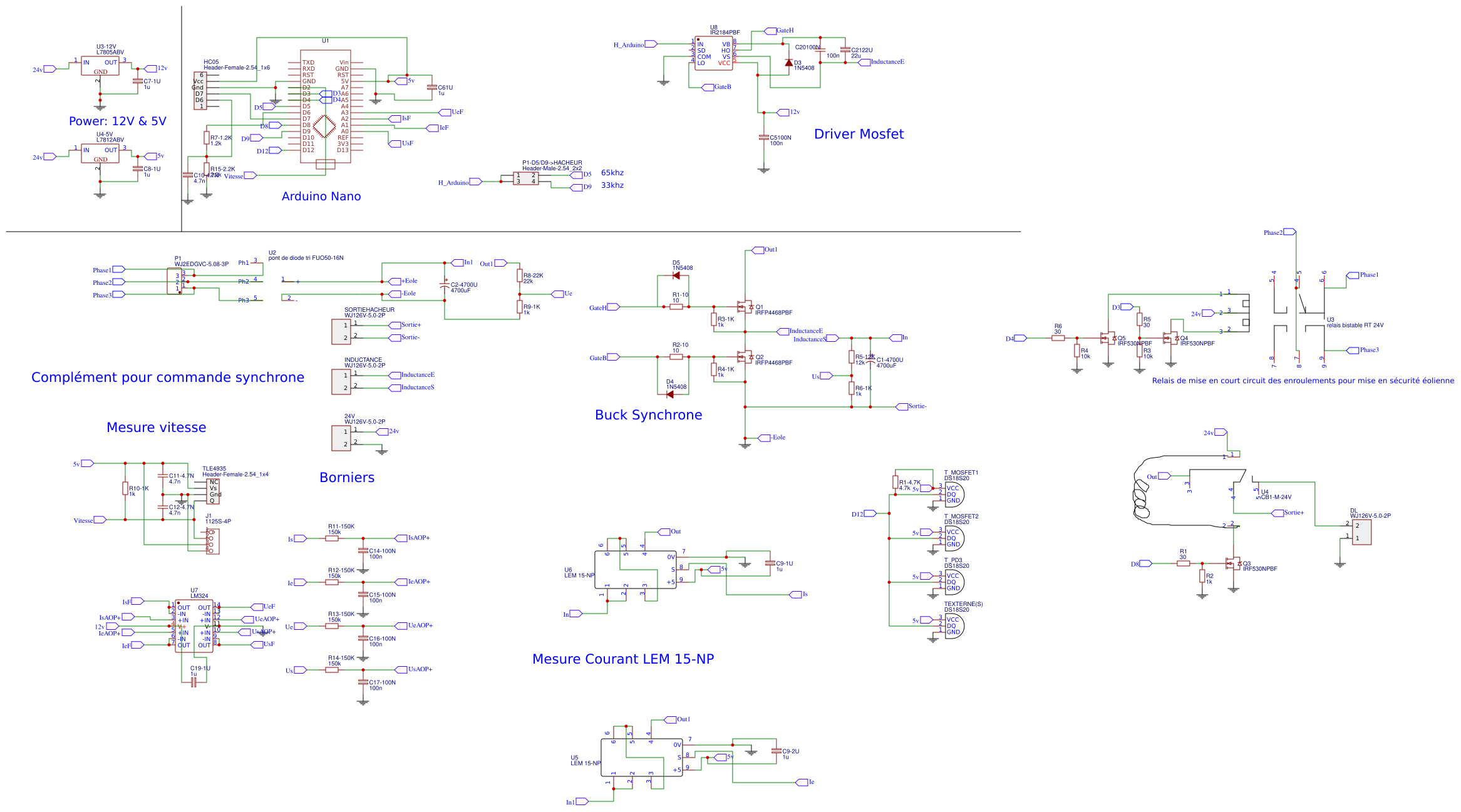The height and width of the screenshot is (812, 1461).
Task: Click the 'Power: 12V & 5V' title
Action: click(117, 121)
